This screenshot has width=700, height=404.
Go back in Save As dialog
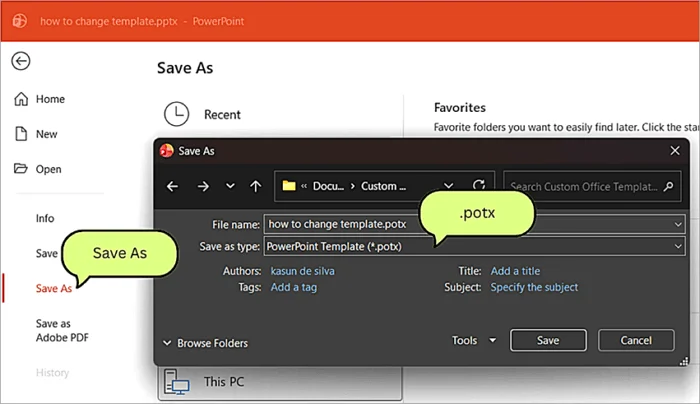[x=172, y=186]
